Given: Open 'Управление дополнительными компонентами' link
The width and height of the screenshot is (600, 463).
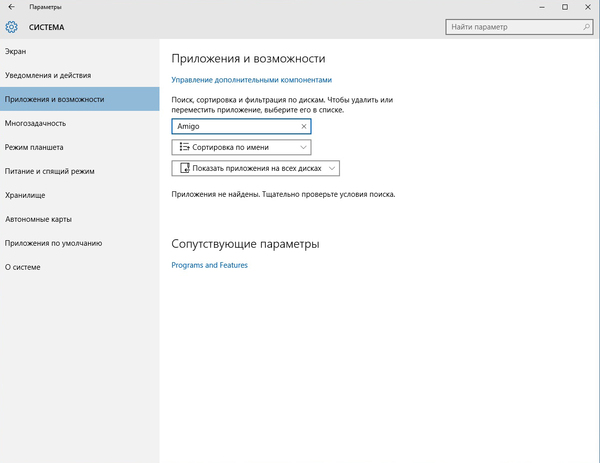Looking at the screenshot, I should (x=251, y=79).
